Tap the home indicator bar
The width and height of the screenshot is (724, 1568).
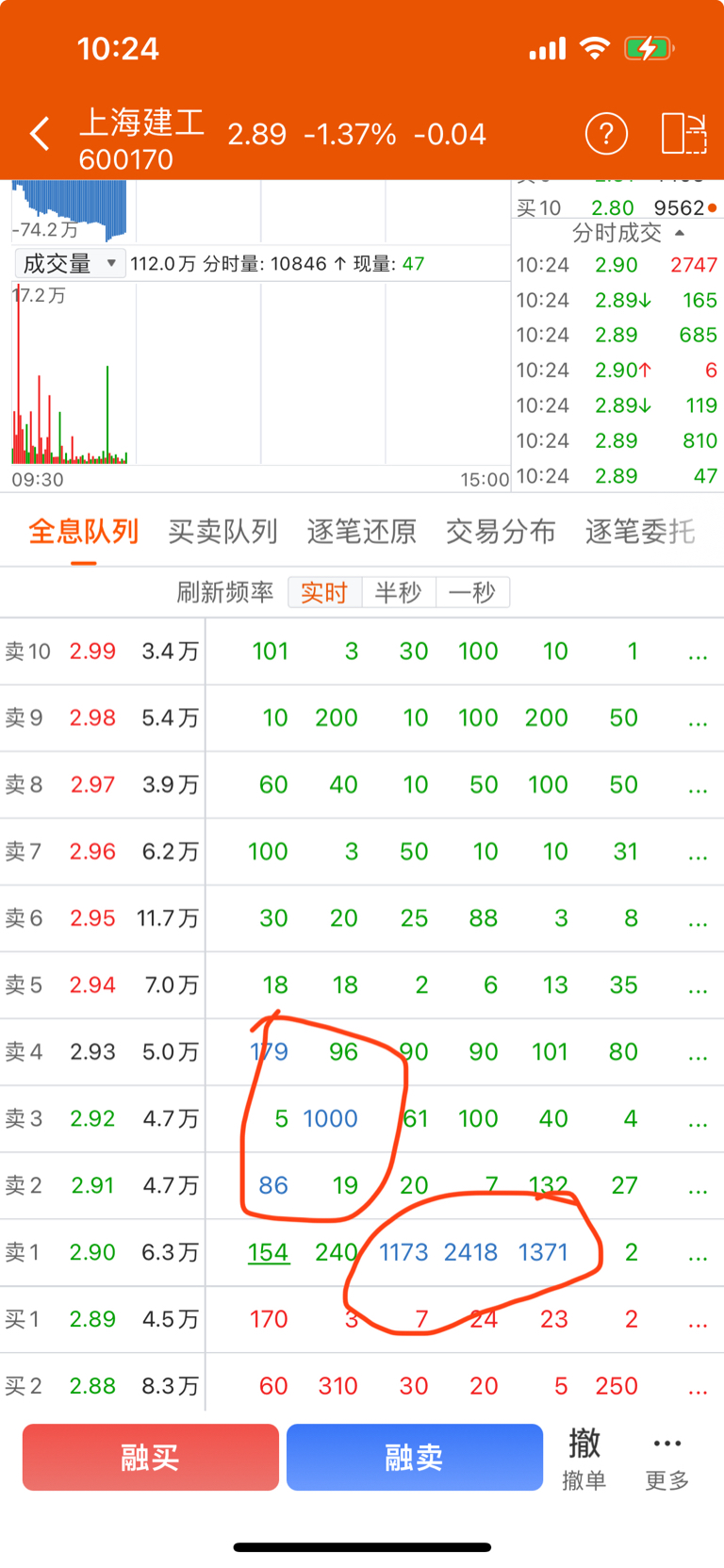tap(362, 1547)
